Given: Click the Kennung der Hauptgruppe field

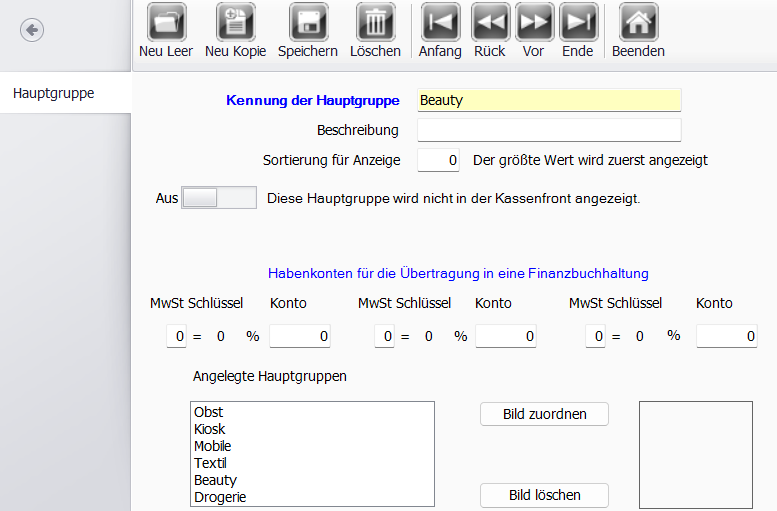Looking at the screenshot, I should [548, 100].
